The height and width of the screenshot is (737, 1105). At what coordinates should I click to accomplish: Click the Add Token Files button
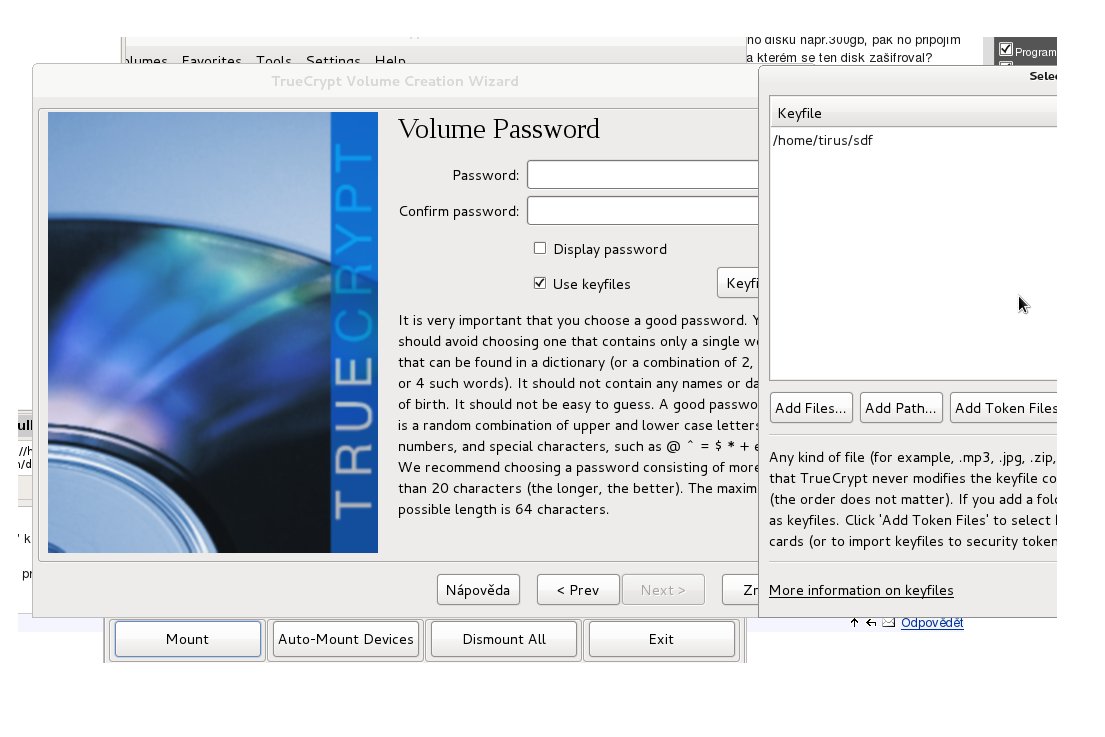(1004, 408)
